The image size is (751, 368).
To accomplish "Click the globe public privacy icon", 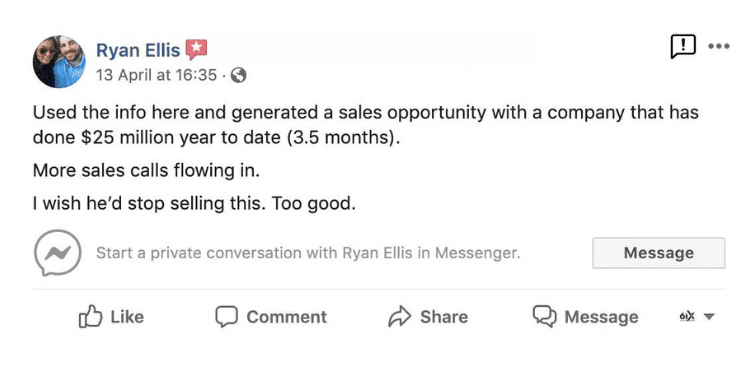I will (239, 75).
